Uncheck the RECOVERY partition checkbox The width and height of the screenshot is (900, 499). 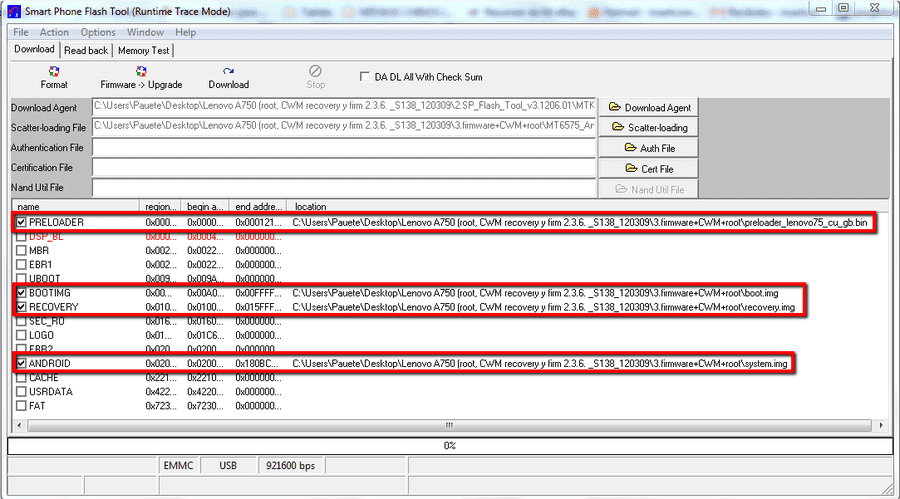(21, 307)
